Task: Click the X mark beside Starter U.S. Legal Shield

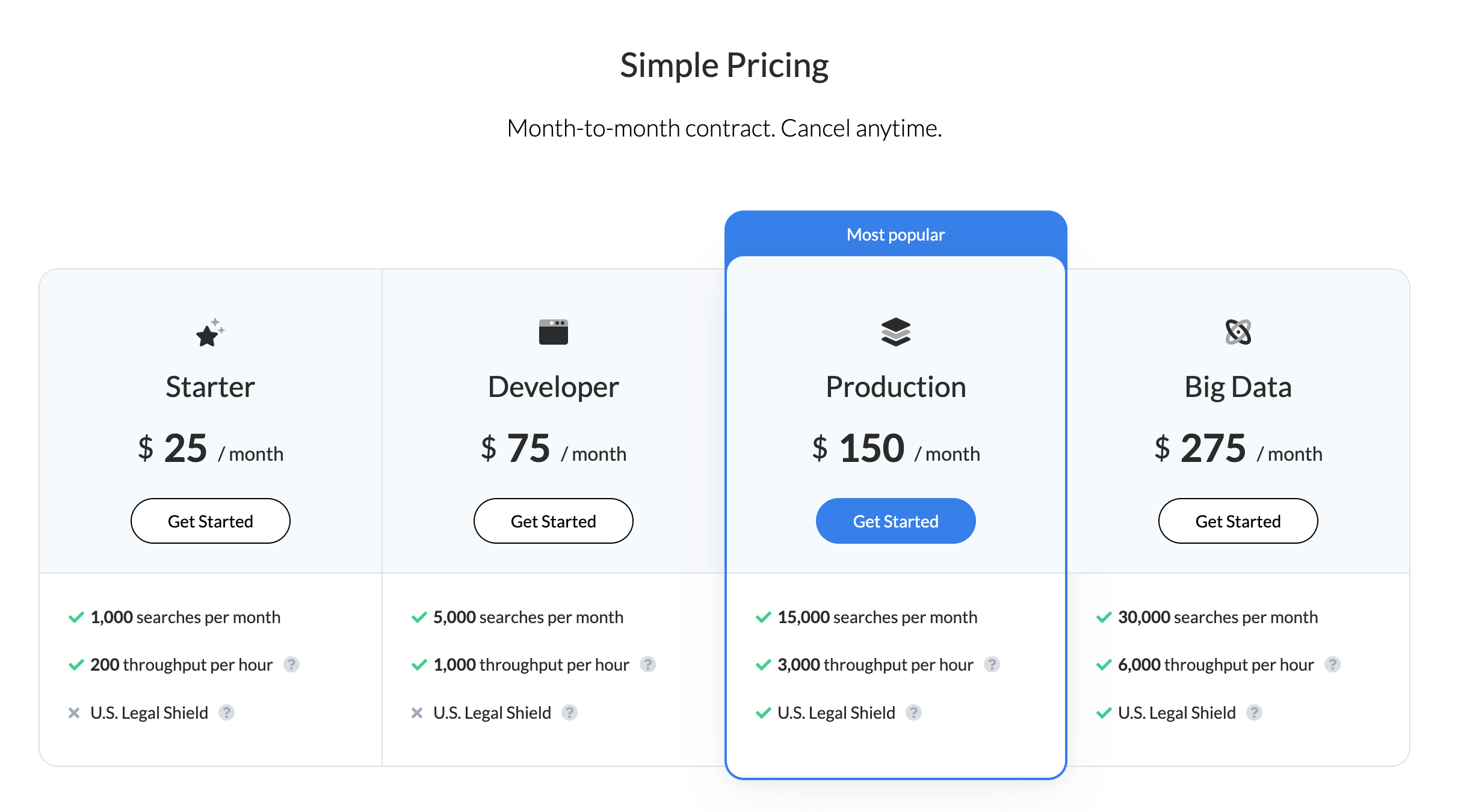Action: (x=74, y=713)
